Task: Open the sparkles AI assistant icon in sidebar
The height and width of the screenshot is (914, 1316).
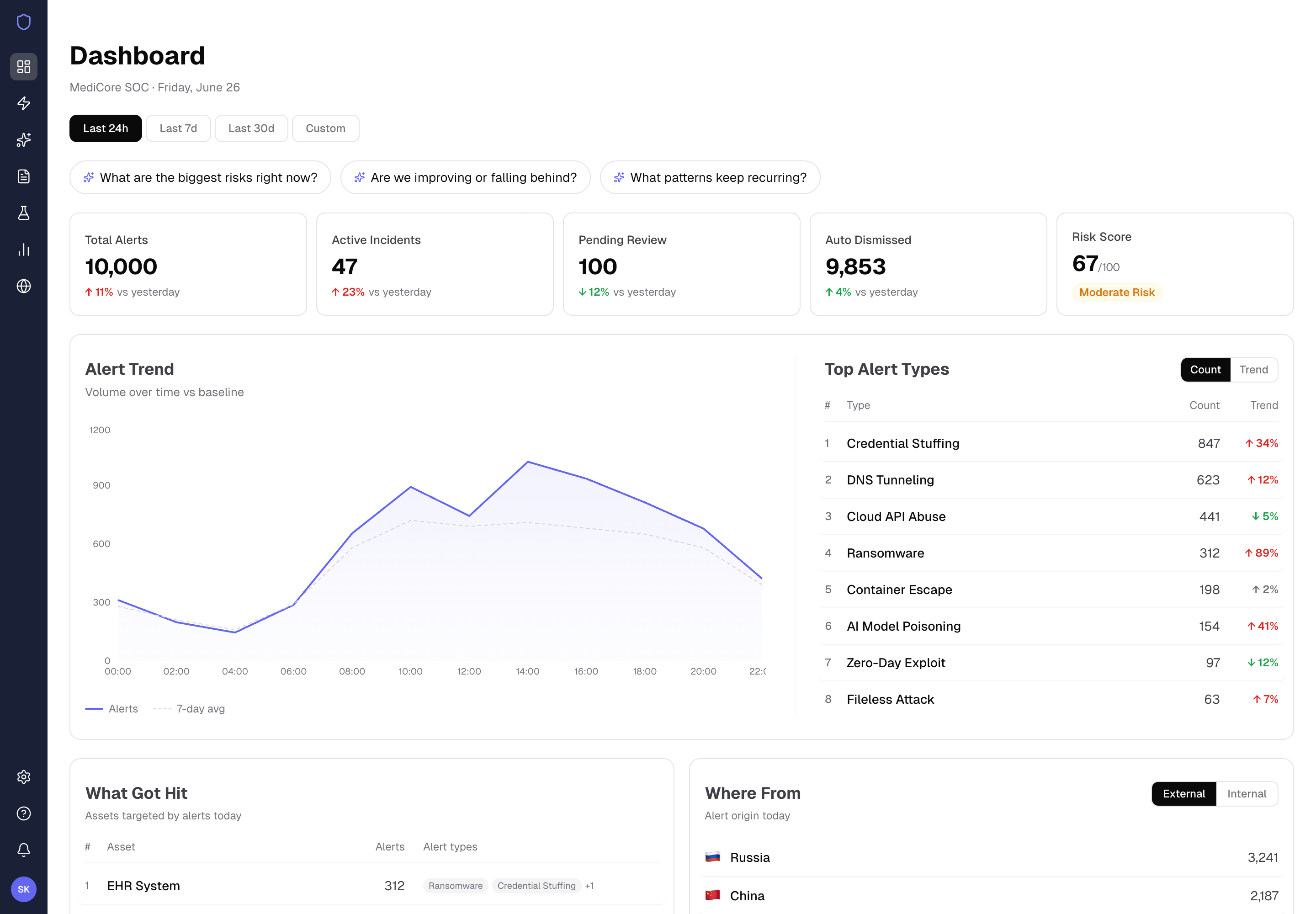Action: click(x=23, y=140)
